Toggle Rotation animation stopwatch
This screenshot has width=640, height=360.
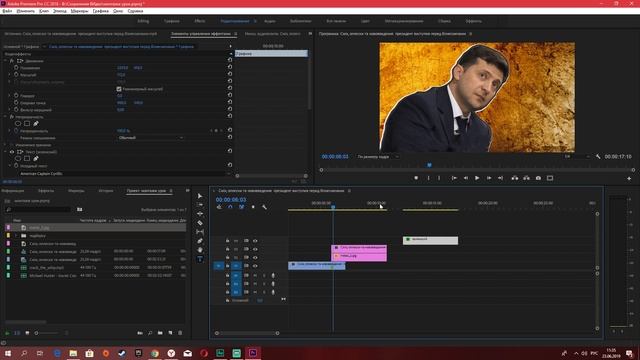click(x=16, y=96)
